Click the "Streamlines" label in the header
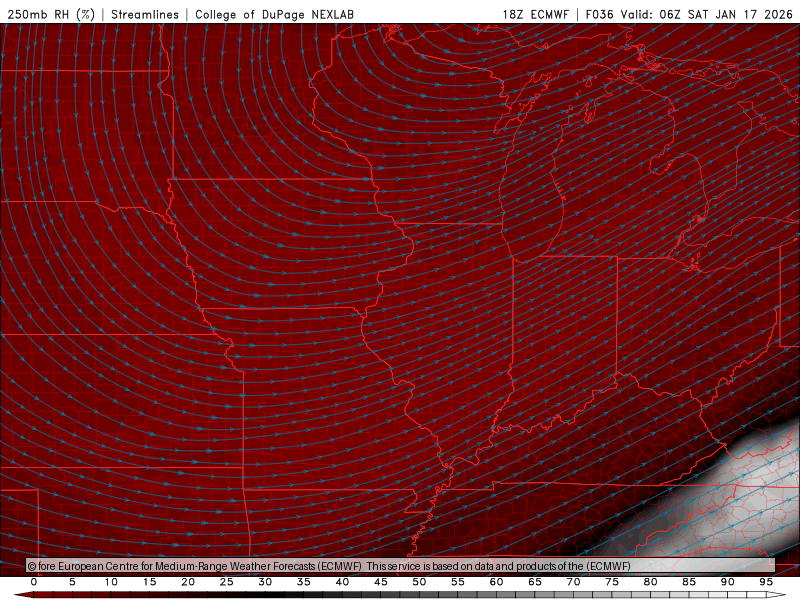800x600 pixels. coord(145,14)
